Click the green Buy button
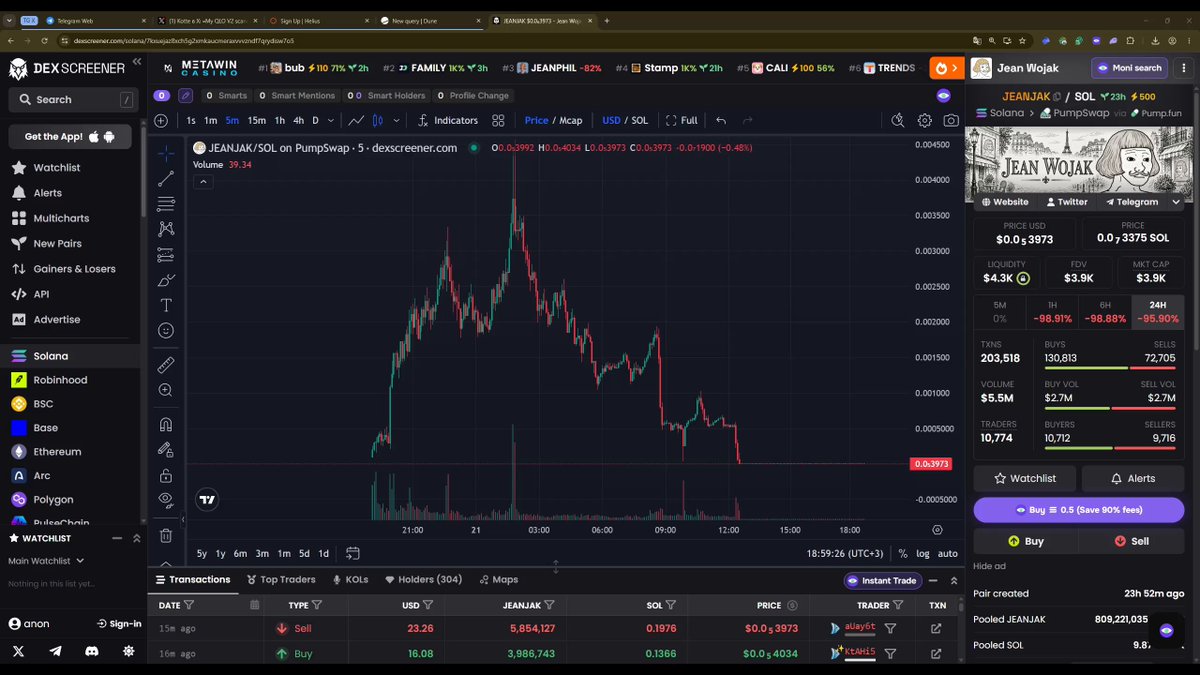This screenshot has height=675, width=1200. pyautogui.click(x=1026, y=541)
